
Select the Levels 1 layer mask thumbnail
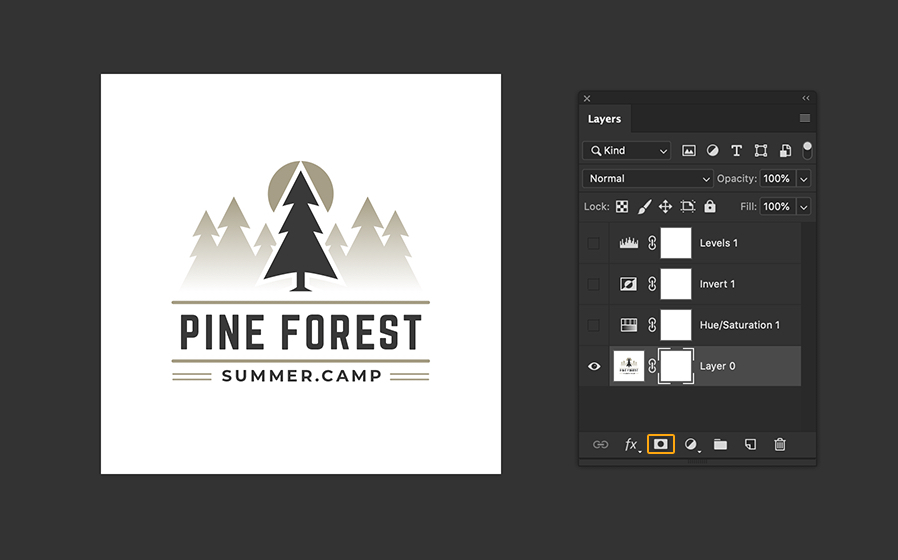click(676, 243)
